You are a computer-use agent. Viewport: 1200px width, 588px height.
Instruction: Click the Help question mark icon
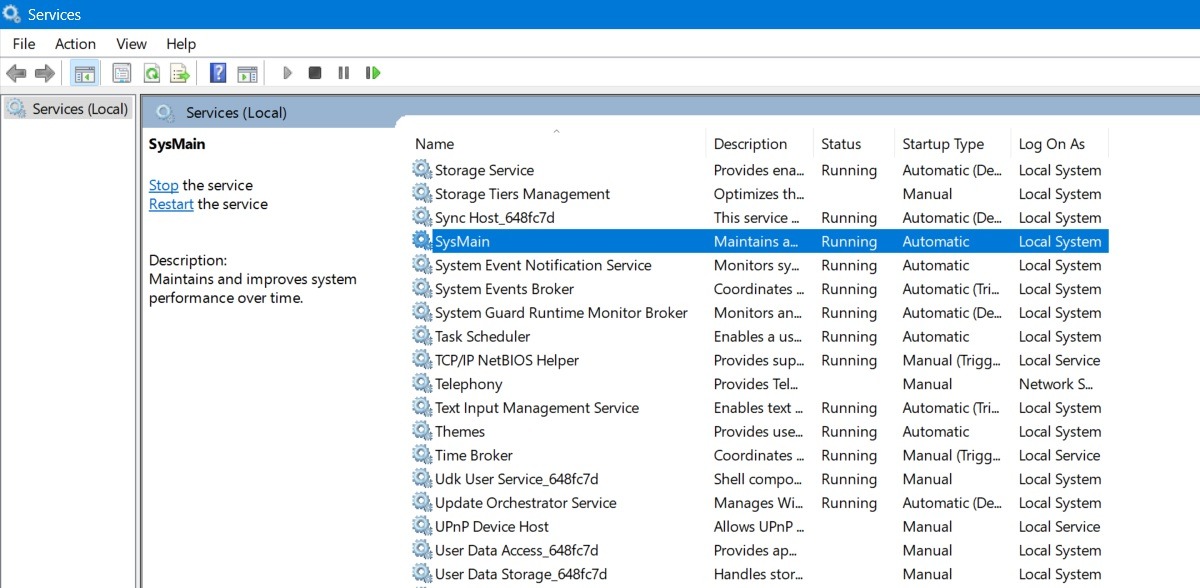217,72
